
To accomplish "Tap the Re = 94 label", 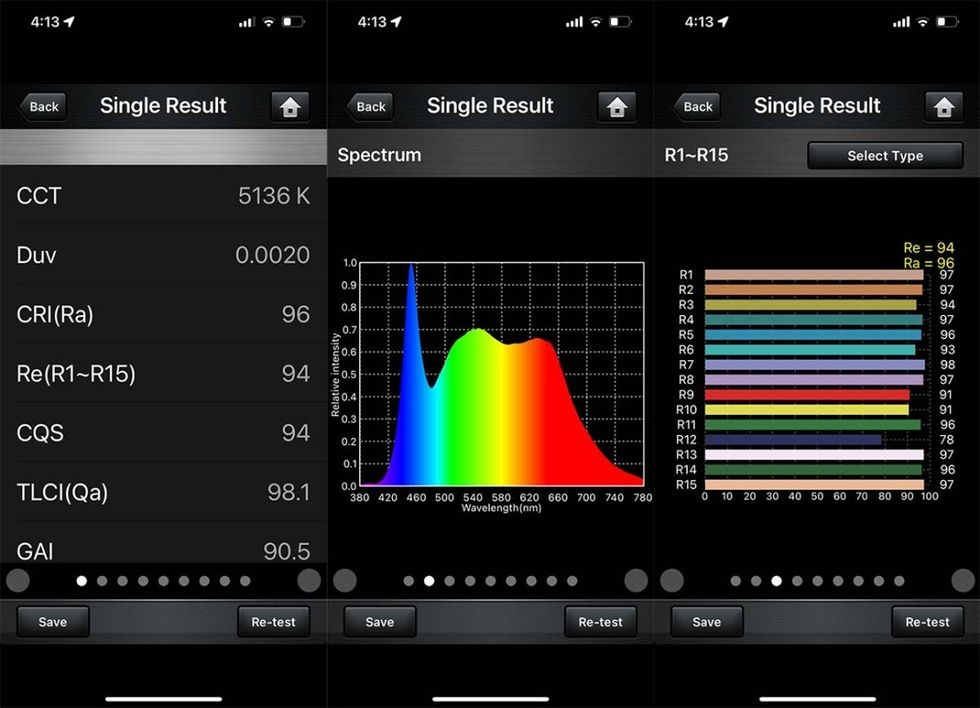I will point(929,248).
